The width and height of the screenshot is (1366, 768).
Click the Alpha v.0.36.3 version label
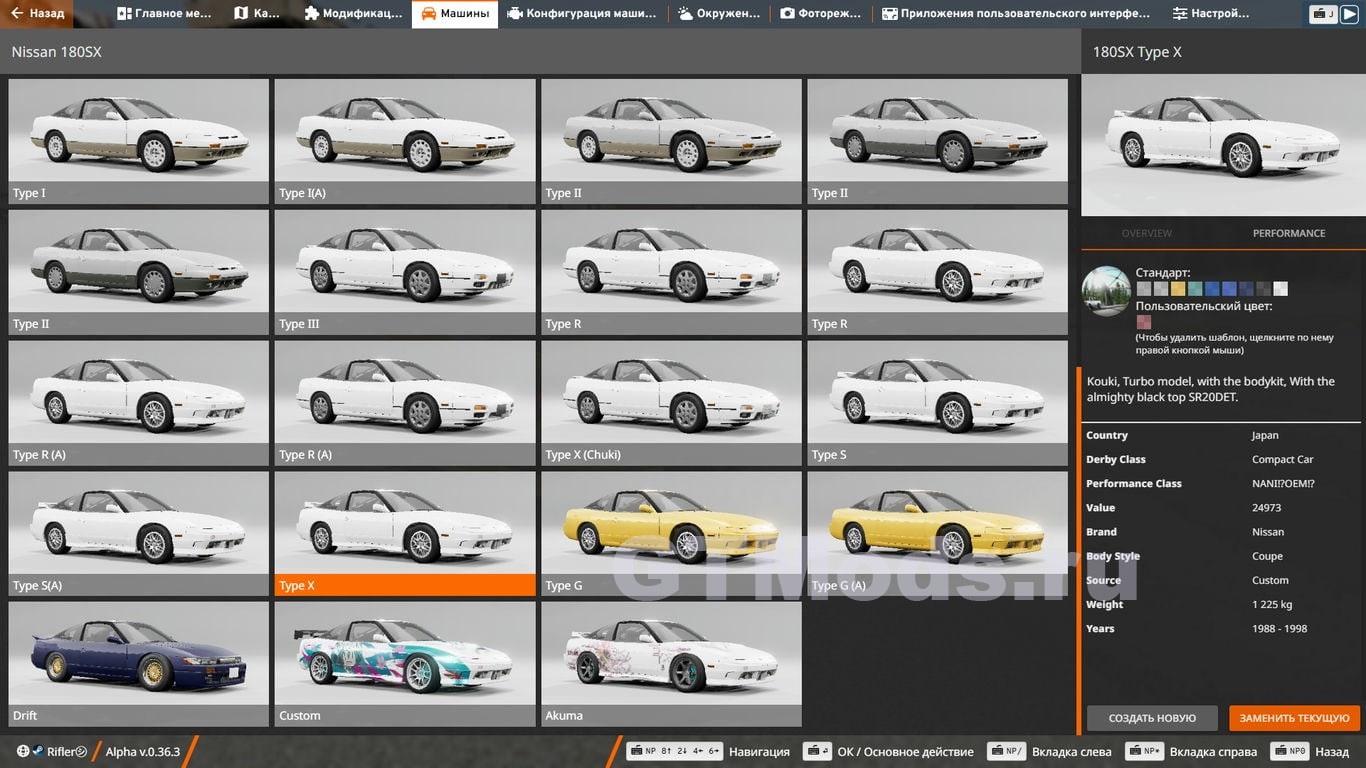pos(143,752)
